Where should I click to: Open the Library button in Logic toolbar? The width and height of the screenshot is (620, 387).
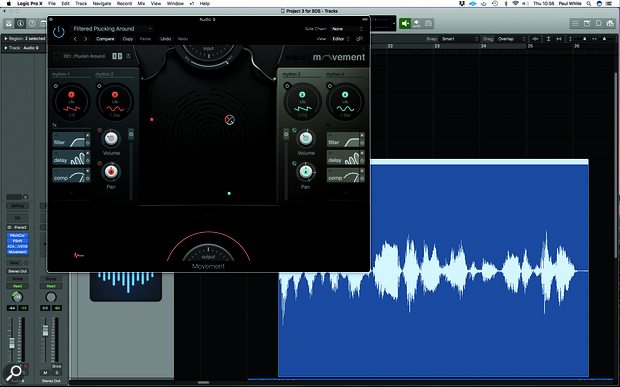9,24
